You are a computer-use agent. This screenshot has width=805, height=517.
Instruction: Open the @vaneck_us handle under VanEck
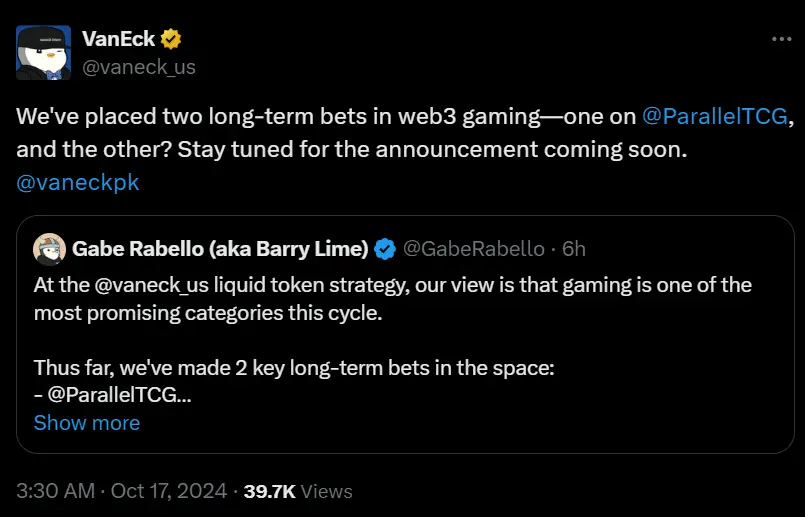tap(138, 67)
